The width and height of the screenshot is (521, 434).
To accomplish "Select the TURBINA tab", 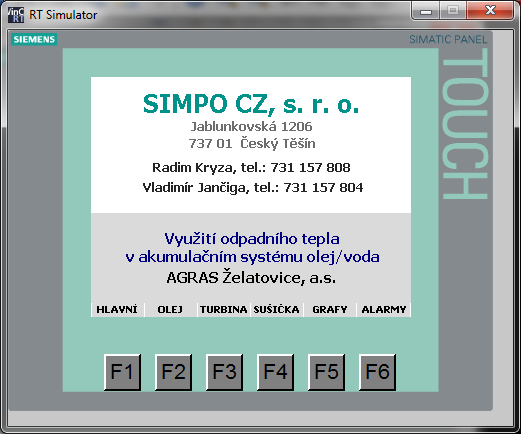I will (x=224, y=310).
